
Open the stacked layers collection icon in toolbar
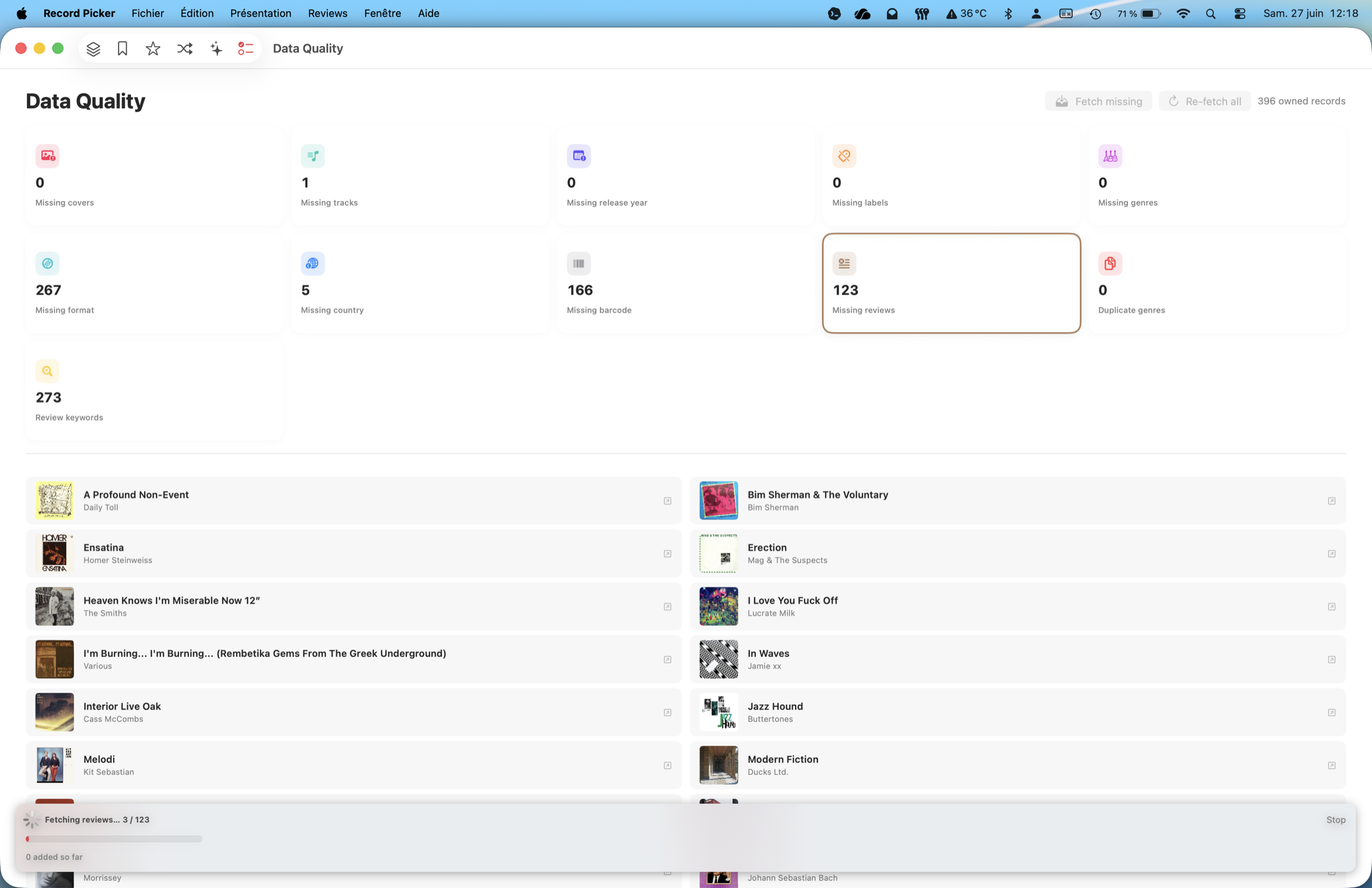93,49
